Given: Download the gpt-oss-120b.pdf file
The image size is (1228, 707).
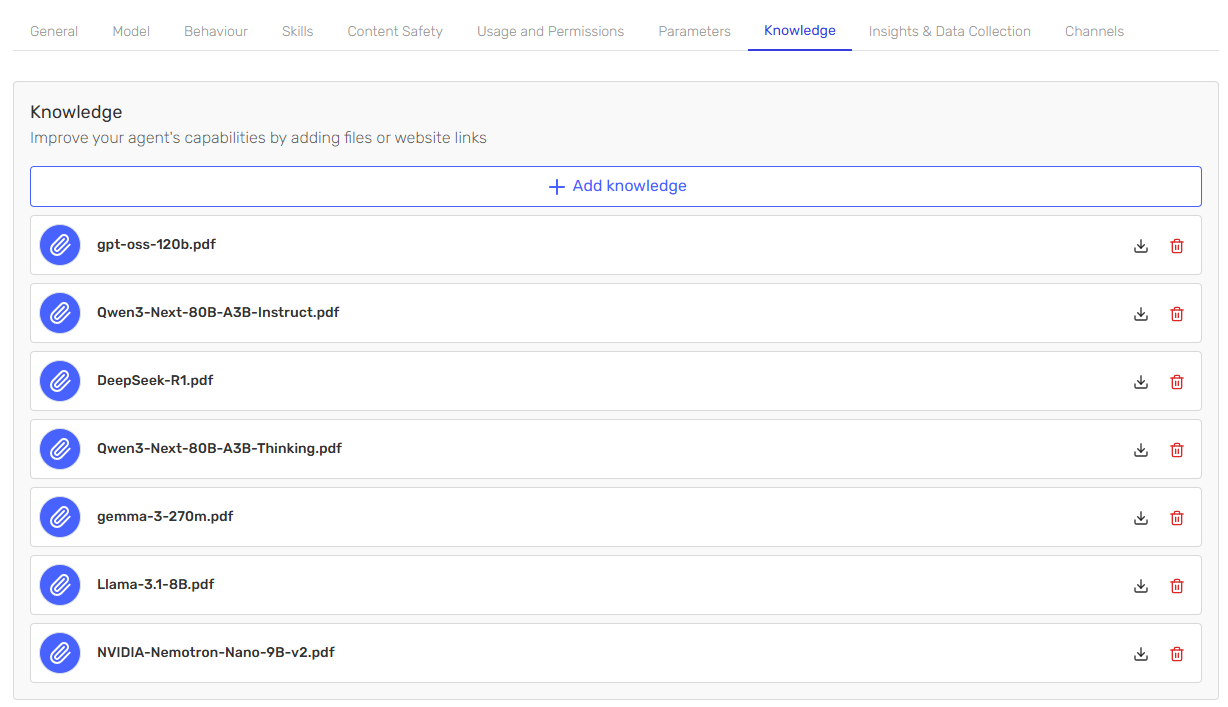Looking at the screenshot, I should pos(1141,246).
